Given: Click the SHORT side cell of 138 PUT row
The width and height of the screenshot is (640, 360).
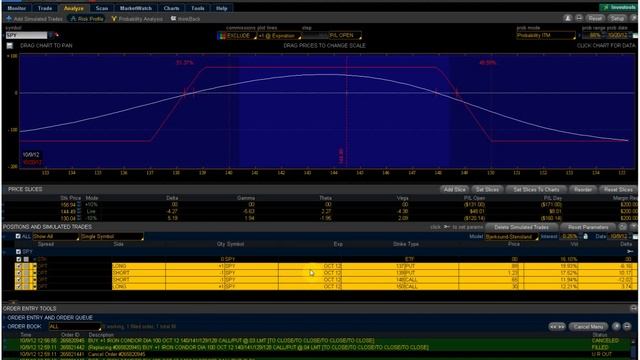Looking at the screenshot, I should pos(139,273).
